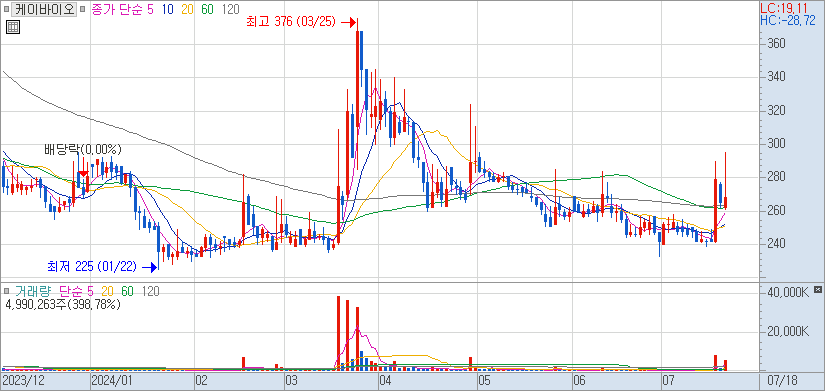Click the 20,000K volume axis label
825x391 pixels.
787,332
